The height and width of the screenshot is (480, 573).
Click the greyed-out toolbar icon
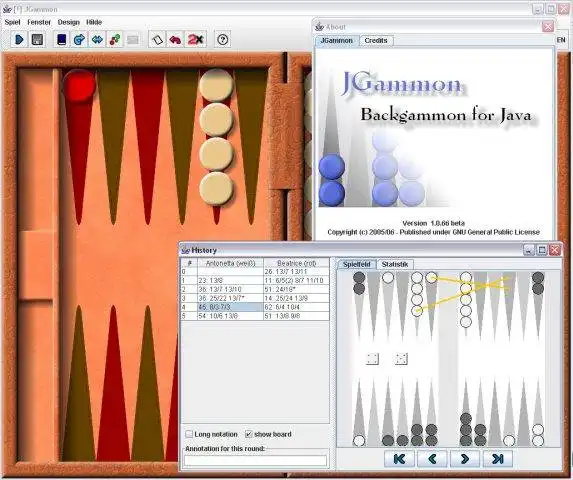coord(133,39)
